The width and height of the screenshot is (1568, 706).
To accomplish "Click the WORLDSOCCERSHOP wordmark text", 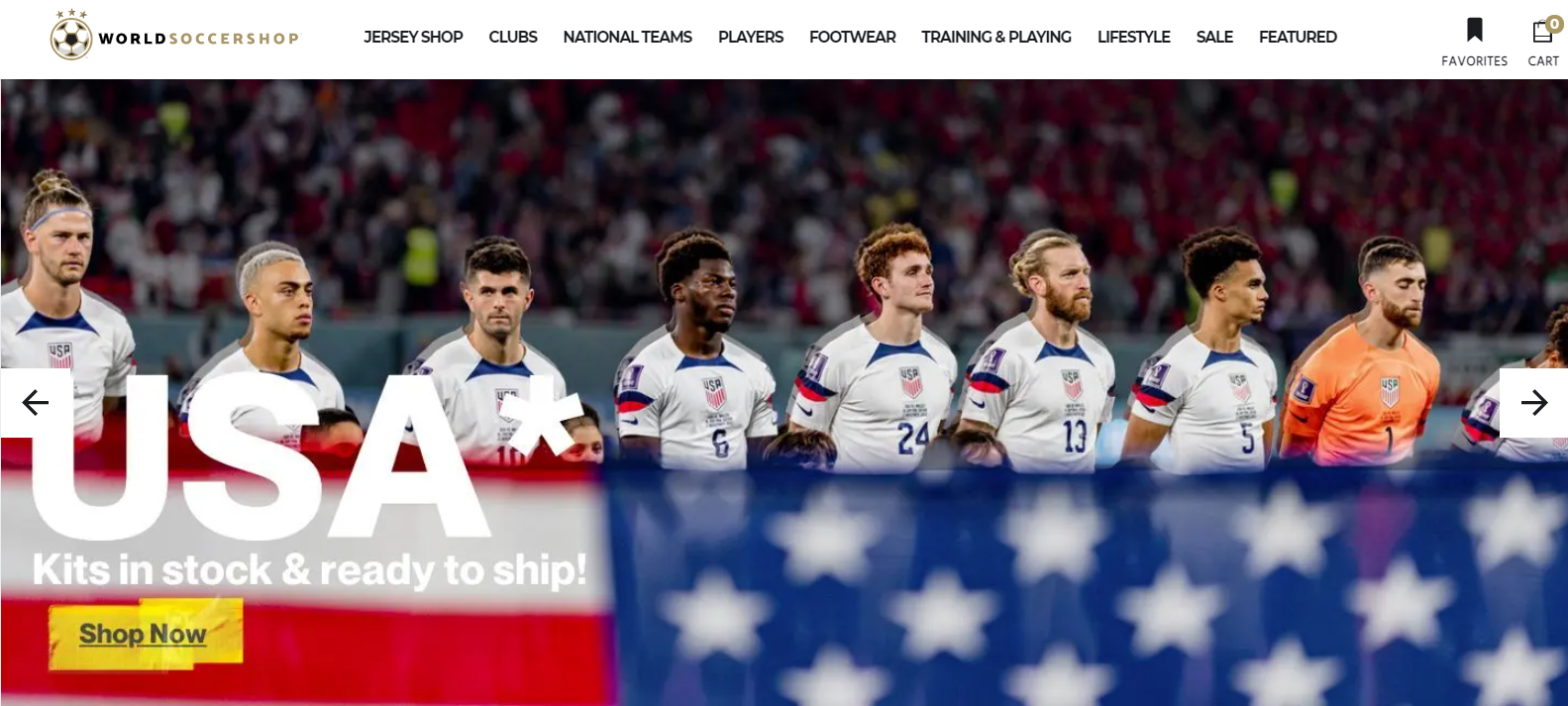I will click(198, 39).
